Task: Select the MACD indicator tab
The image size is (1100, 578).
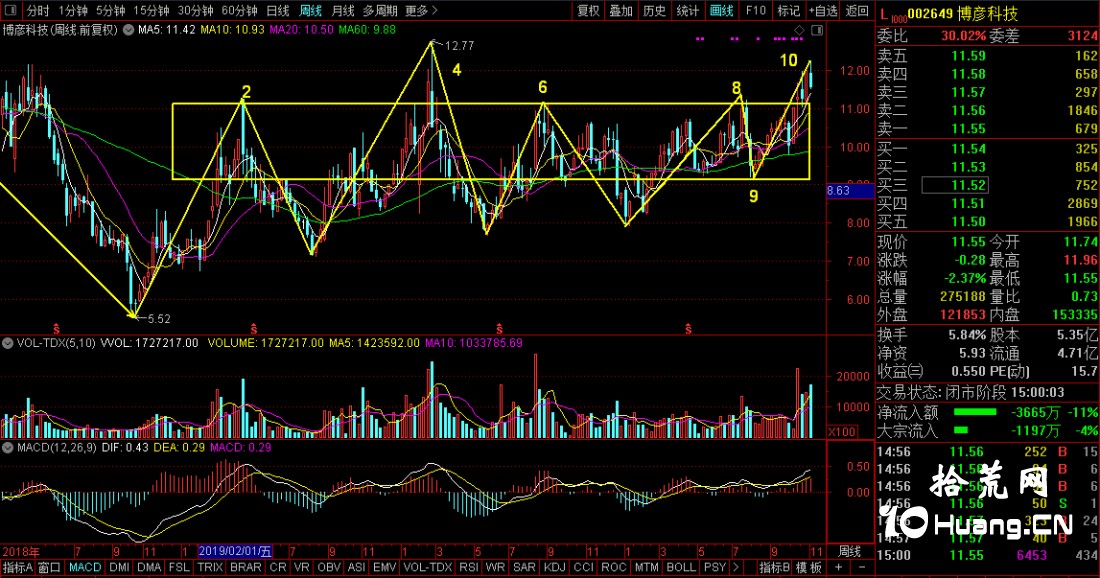Action: click(x=85, y=567)
